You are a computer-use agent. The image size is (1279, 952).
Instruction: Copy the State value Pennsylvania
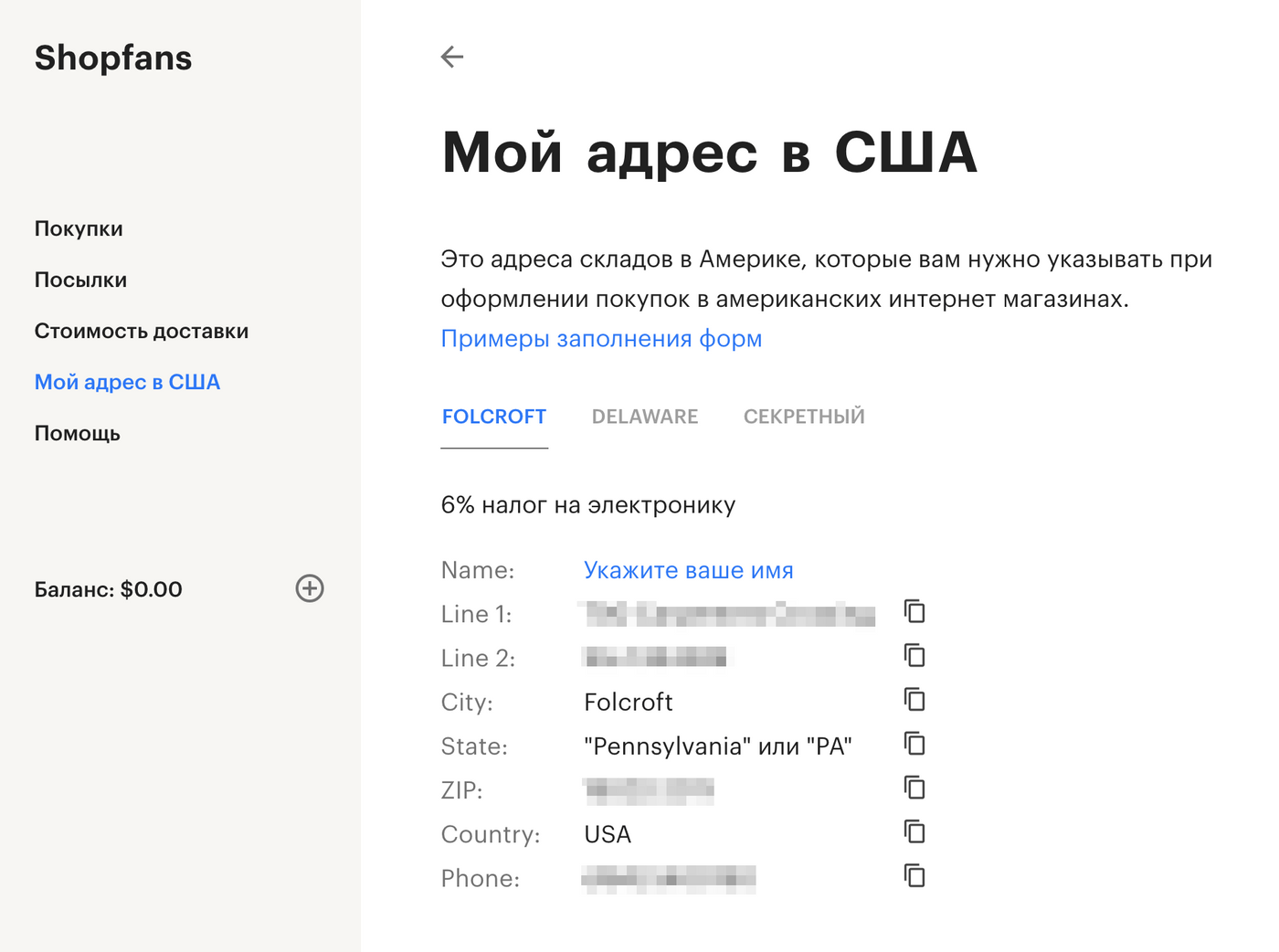click(x=914, y=743)
